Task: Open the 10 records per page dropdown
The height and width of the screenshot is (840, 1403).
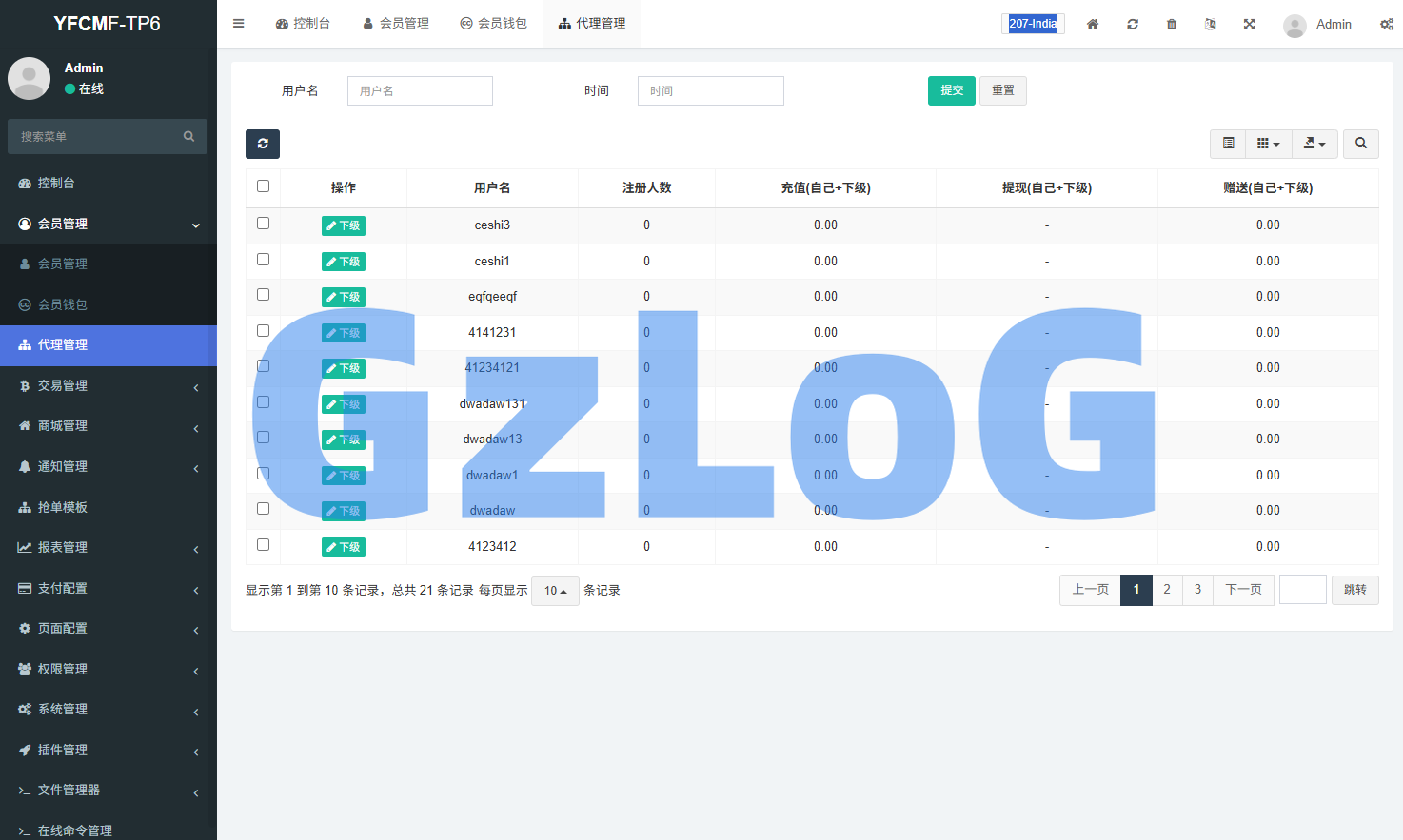Action: [x=555, y=591]
